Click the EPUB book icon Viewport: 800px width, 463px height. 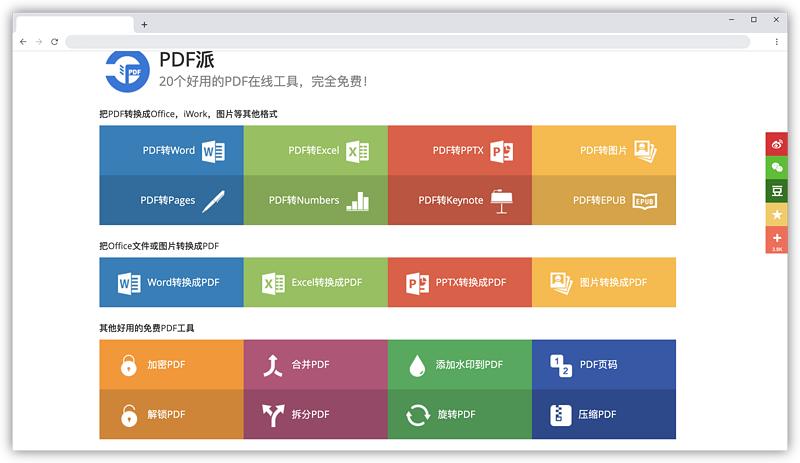(645, 201)
